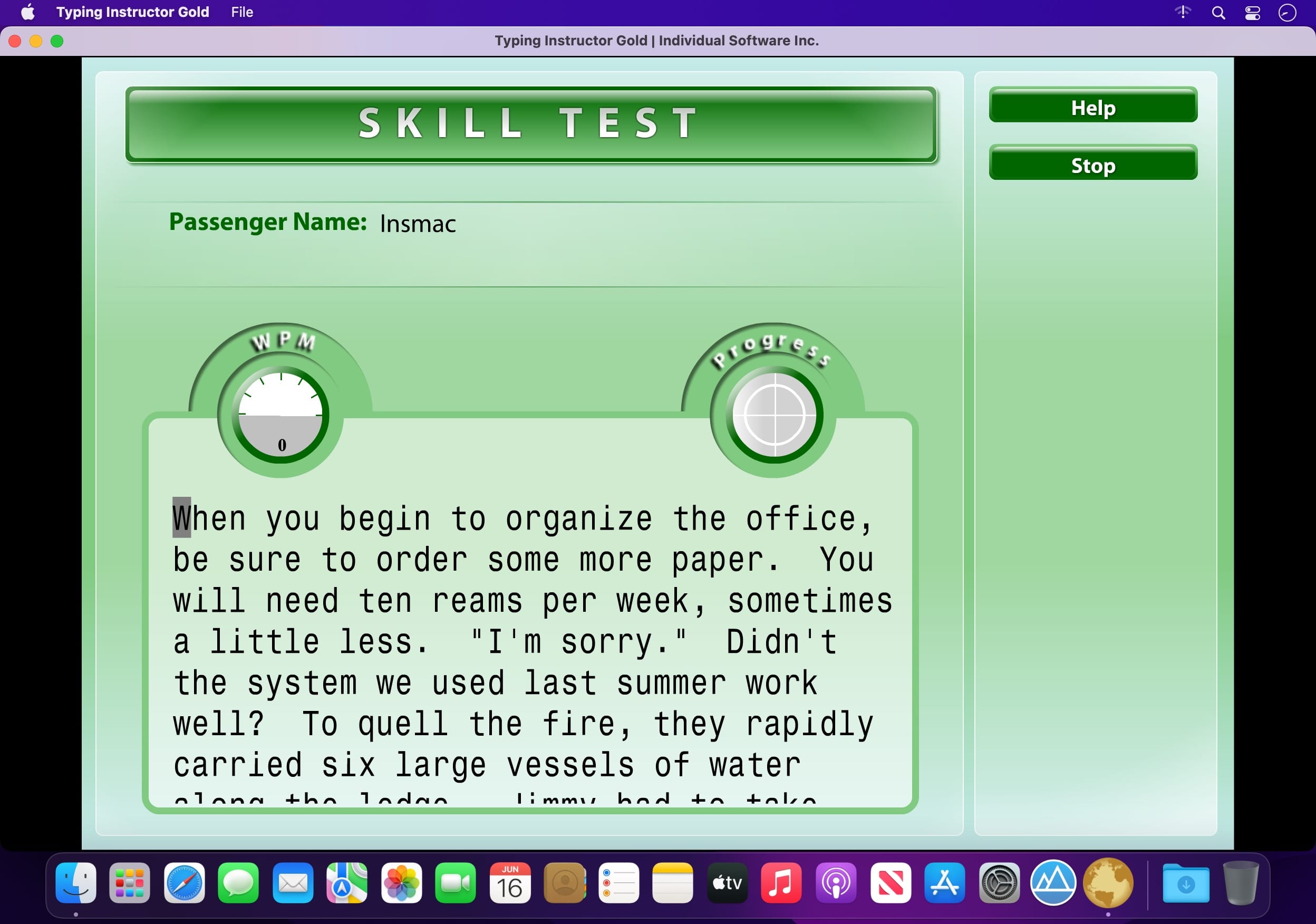The width and height of the screenshot is (1316, 924).
Task: Open the App Store dock icon
Action: pyautogui.click(x=945, y=882)
